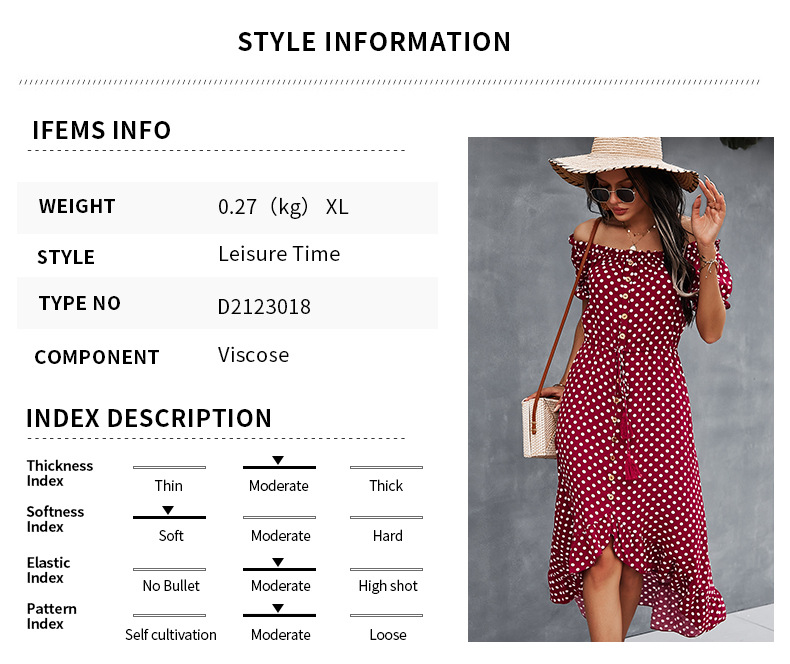Click the type number D2123018
Viewport: 790px width, 664px height.
coord(264,306)
